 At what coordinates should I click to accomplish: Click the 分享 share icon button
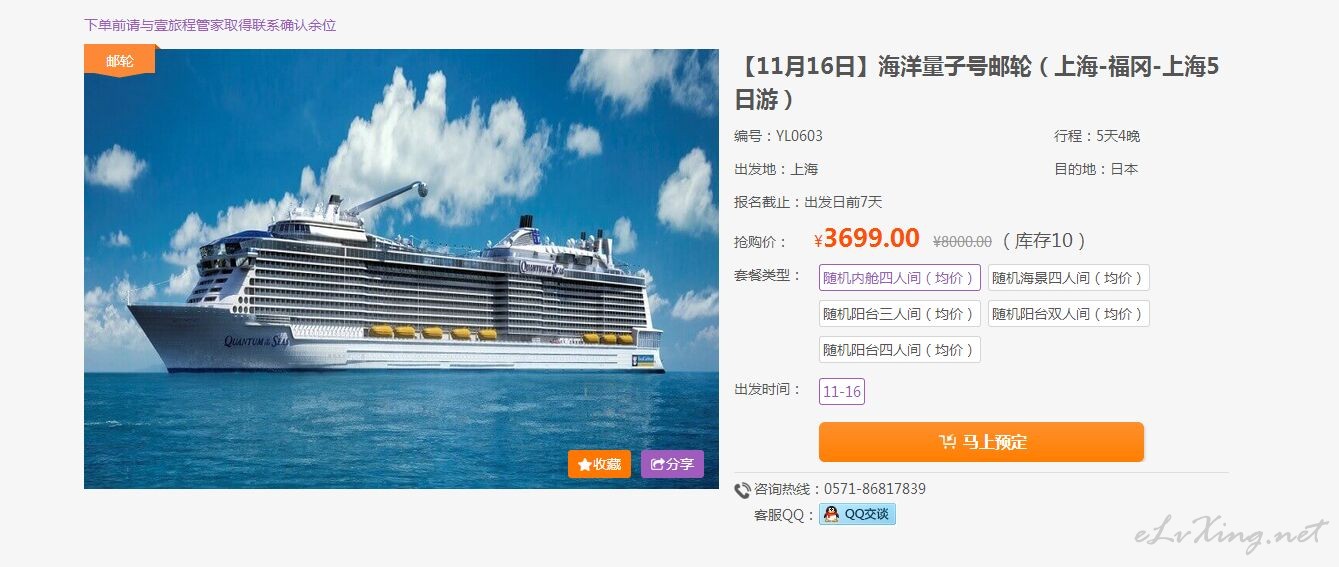click(x=672, y=464)
